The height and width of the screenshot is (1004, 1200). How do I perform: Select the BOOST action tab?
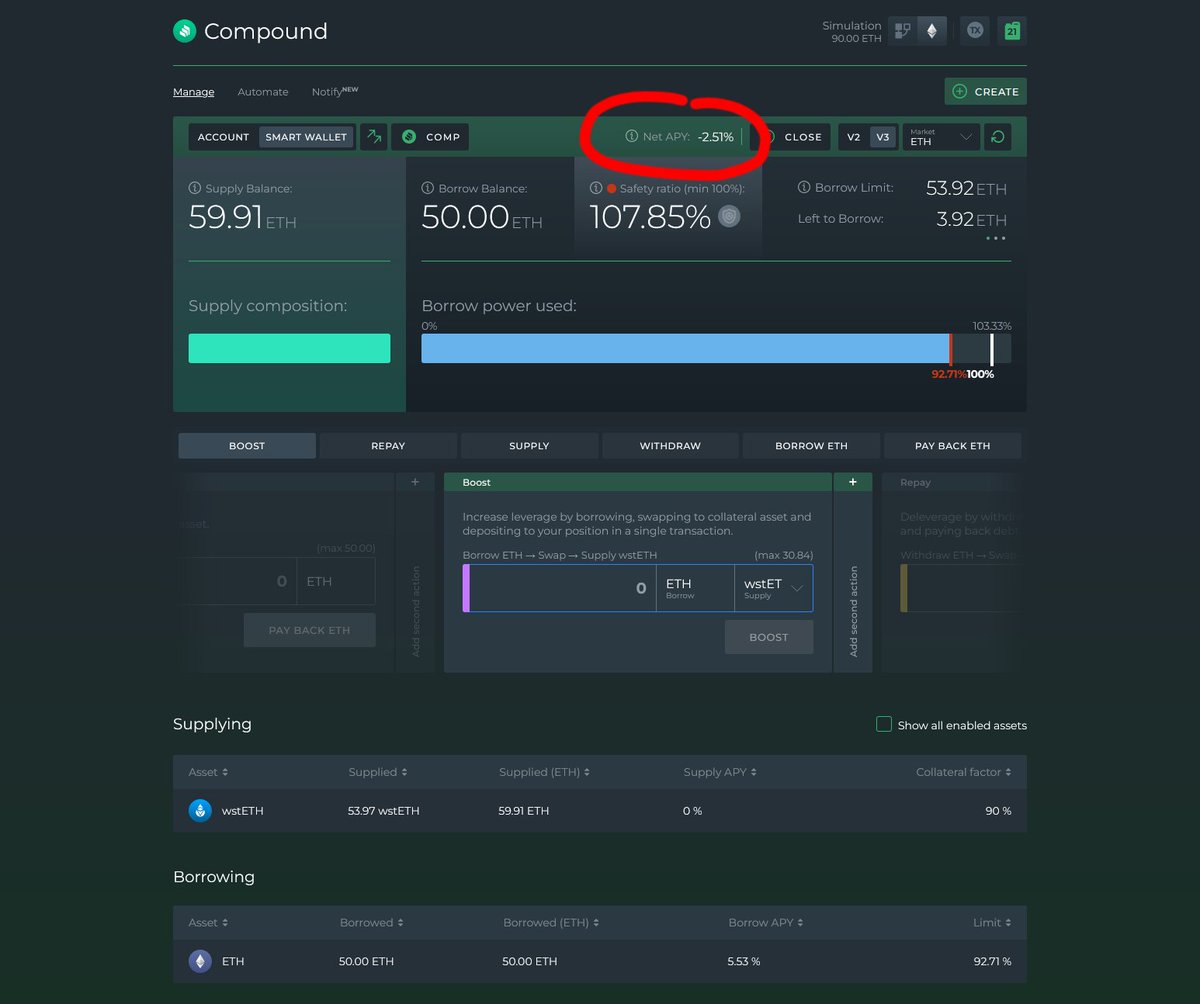click(247, 446)
